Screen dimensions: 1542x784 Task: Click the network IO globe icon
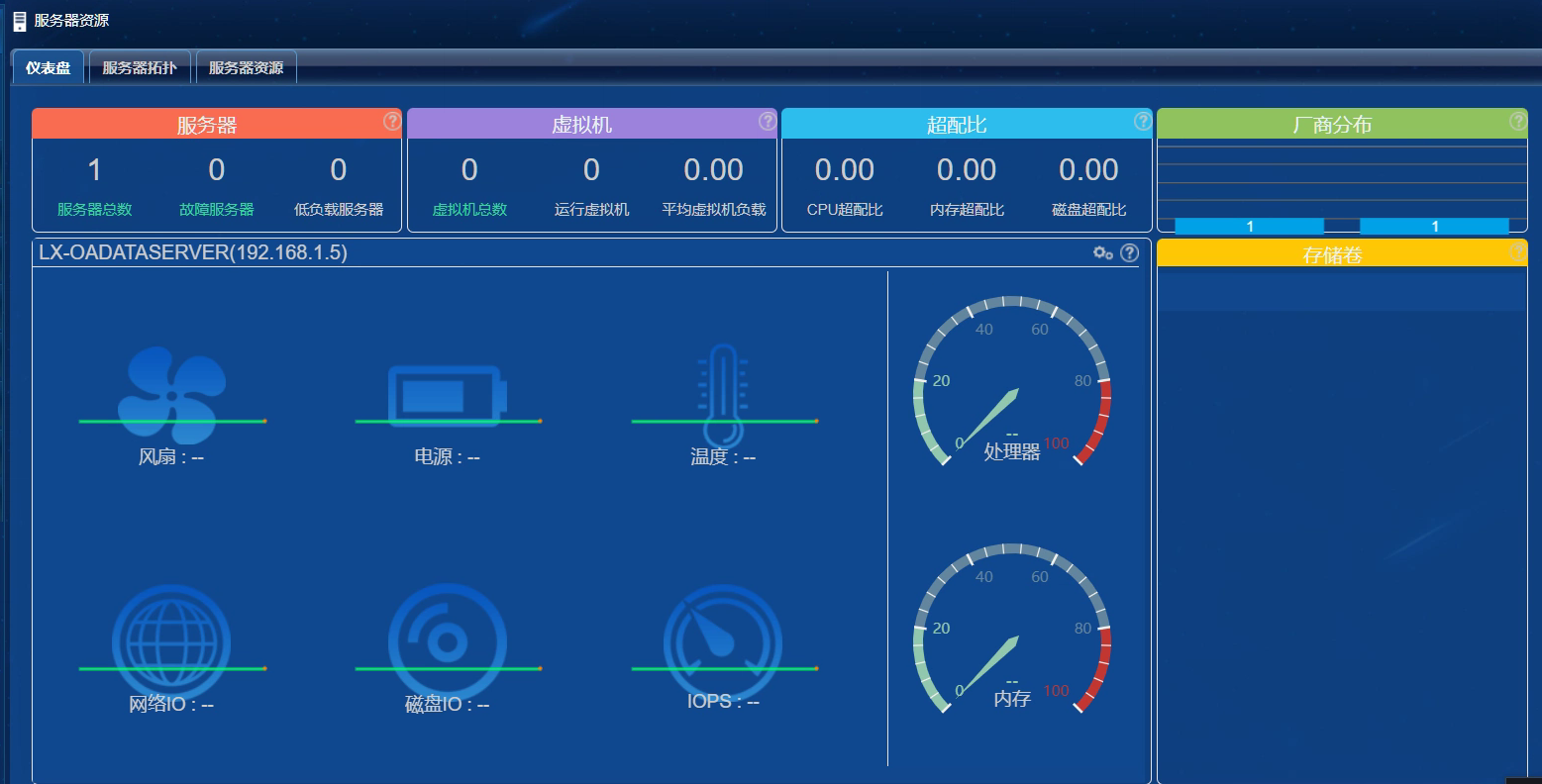pos(171,643)
